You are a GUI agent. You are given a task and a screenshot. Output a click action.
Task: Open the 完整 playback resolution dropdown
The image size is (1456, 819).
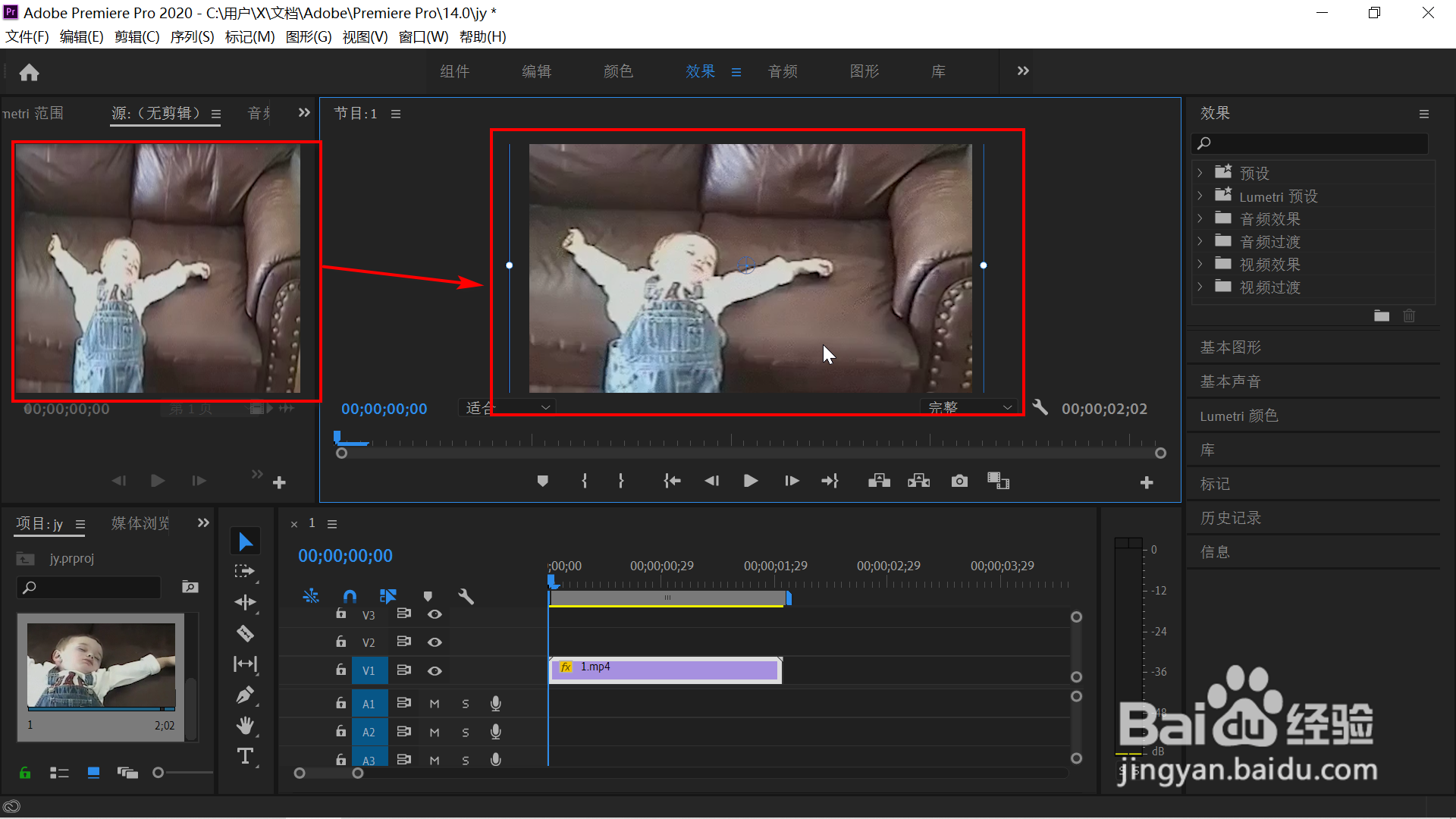(x=970, y=407)
